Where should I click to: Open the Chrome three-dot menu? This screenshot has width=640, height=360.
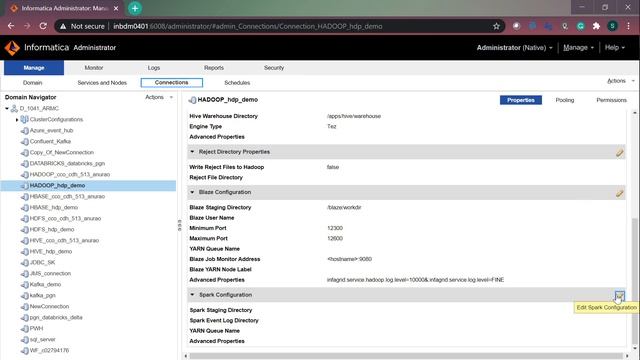[629, 26]
